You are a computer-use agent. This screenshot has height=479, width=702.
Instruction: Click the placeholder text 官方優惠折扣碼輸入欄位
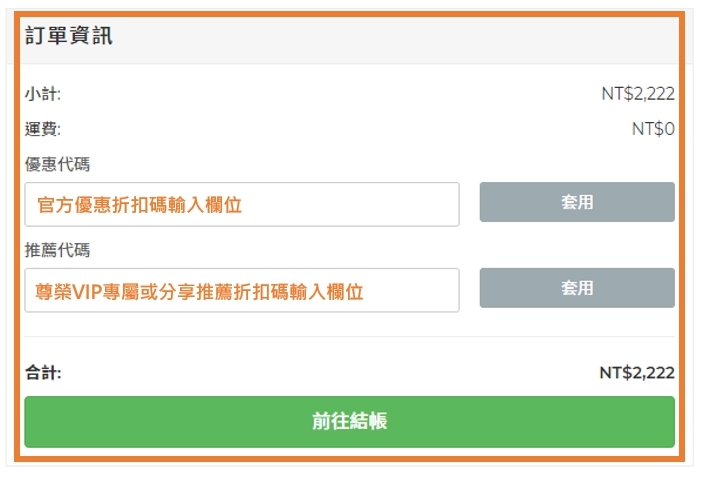coord(140,205)
